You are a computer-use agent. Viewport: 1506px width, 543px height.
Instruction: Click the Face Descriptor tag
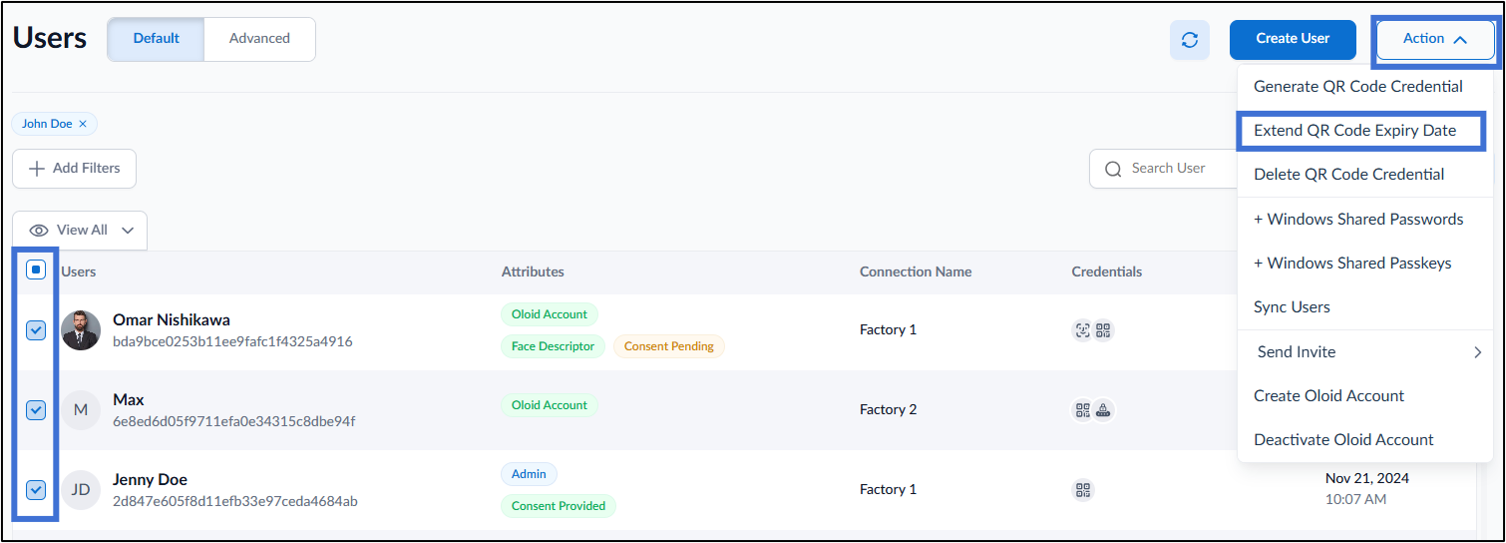[552, 346]
